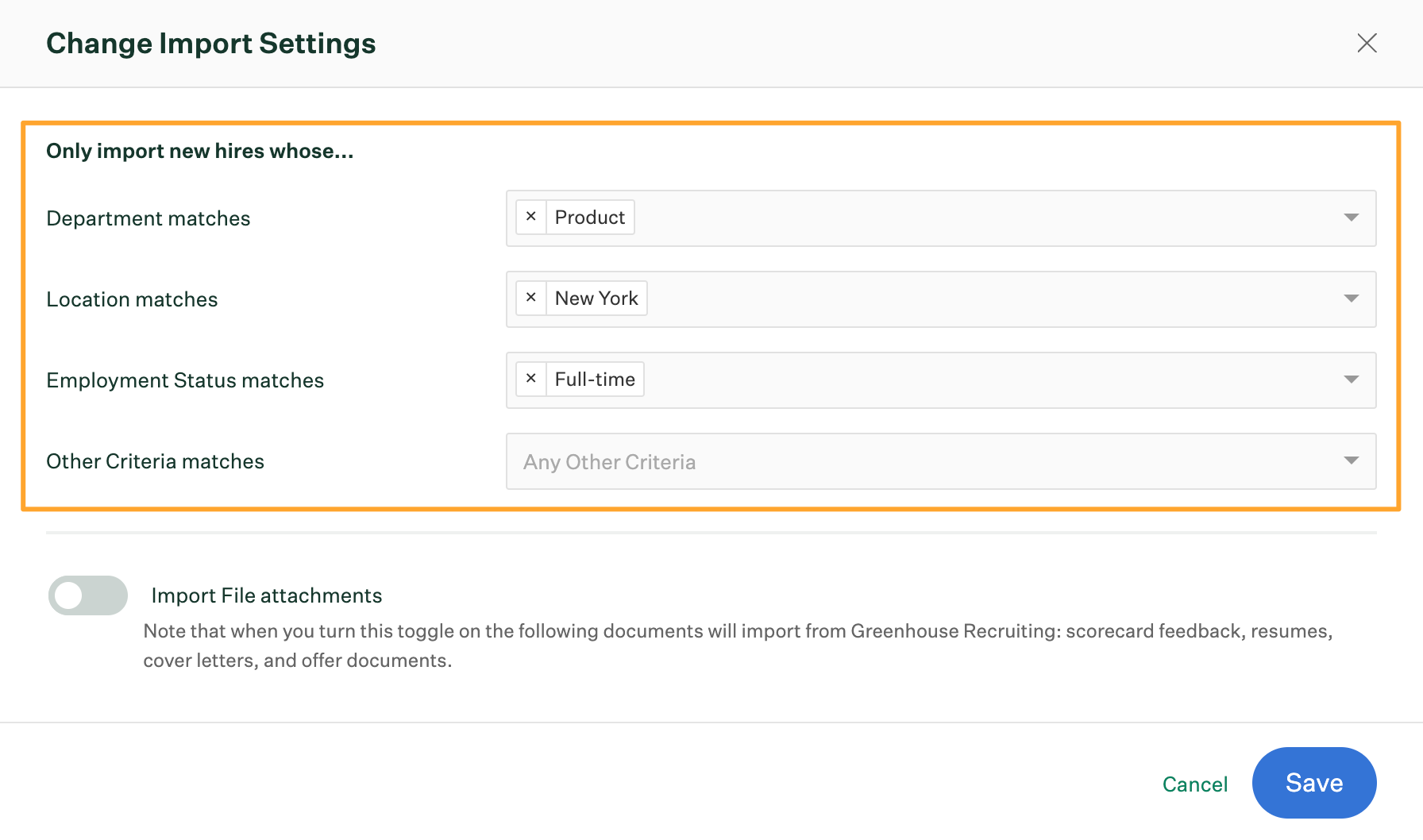
Task: Remove the Full-time employment status tag
Action: pos(531,379)
